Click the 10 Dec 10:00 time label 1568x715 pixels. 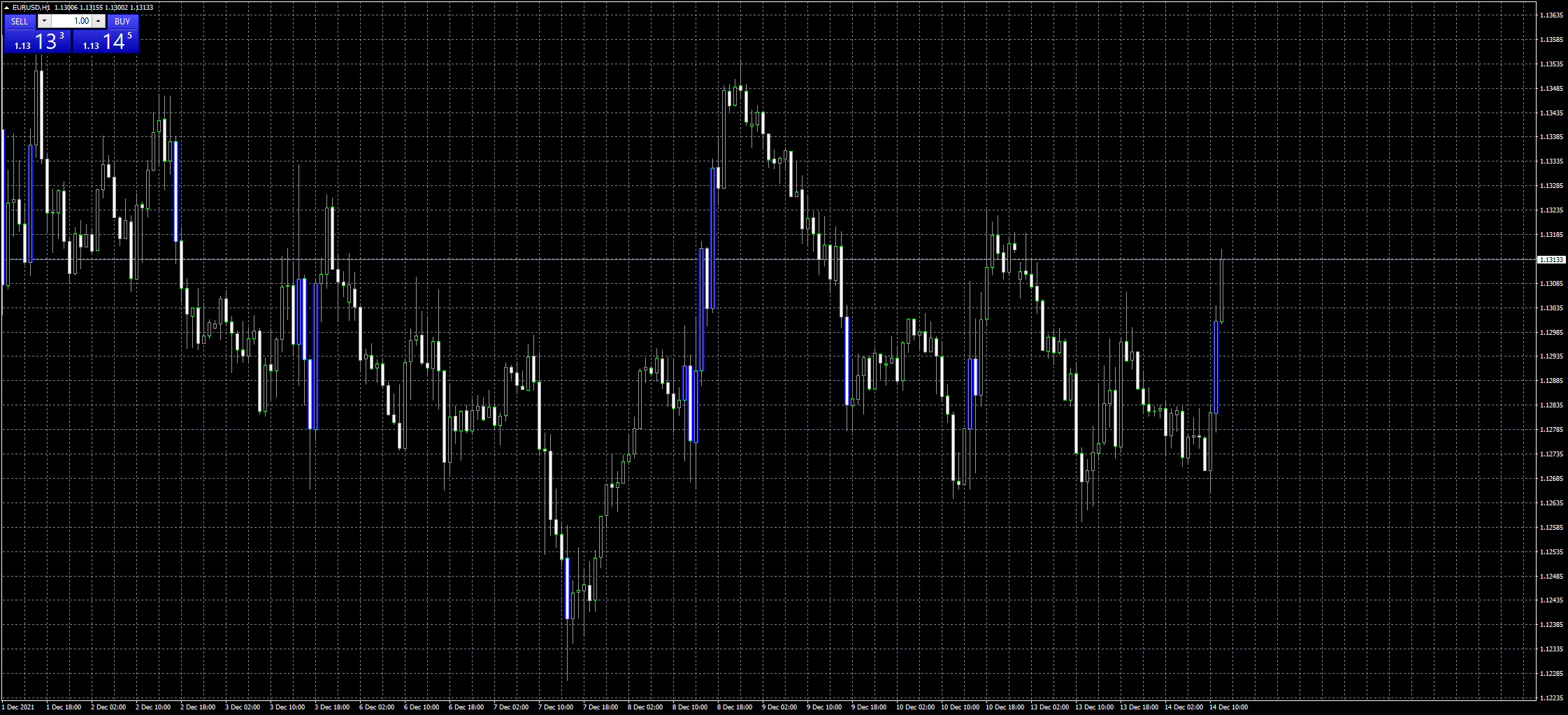point(961,707)
